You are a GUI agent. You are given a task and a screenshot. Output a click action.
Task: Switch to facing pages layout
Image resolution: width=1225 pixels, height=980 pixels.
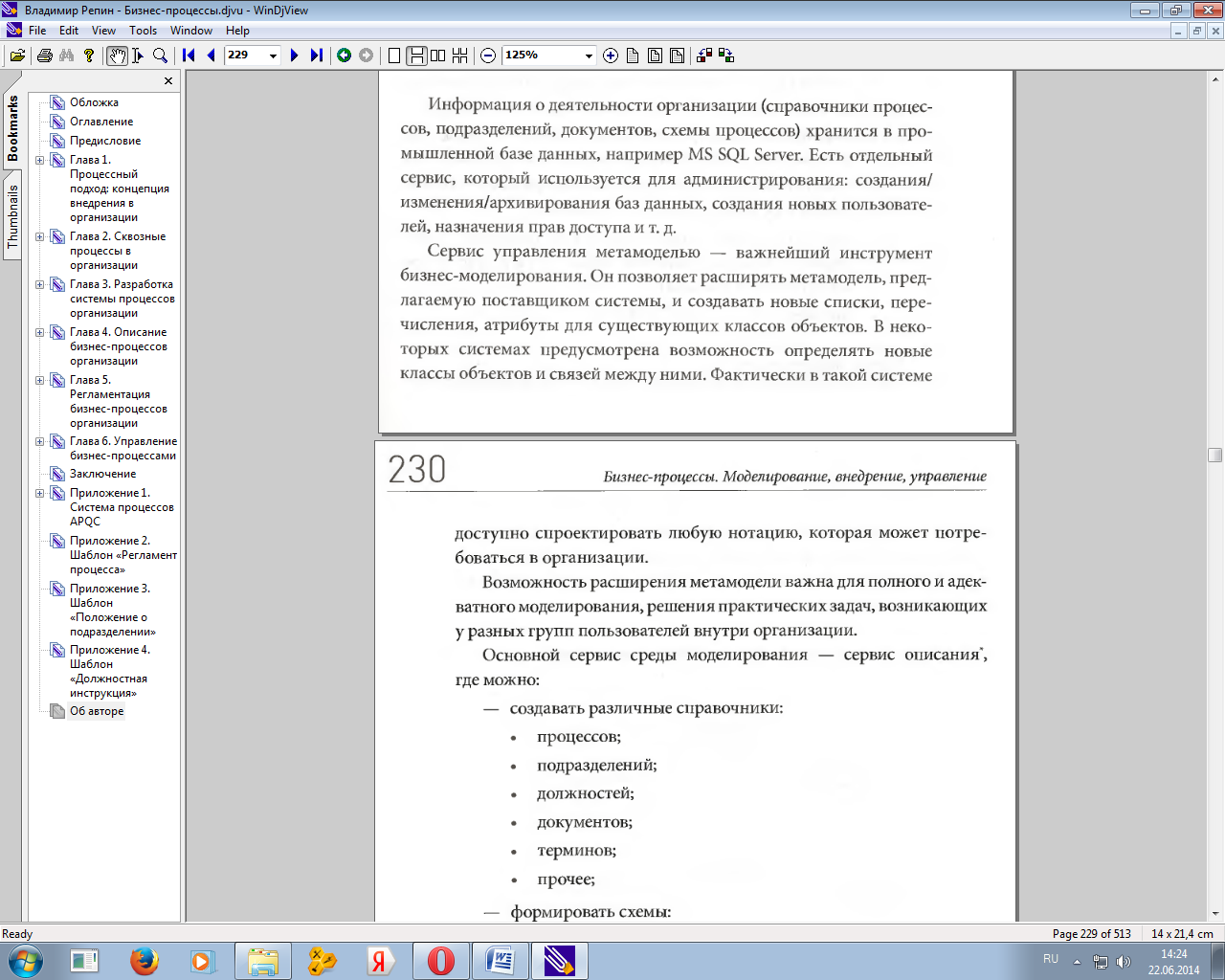coord(438,56)
